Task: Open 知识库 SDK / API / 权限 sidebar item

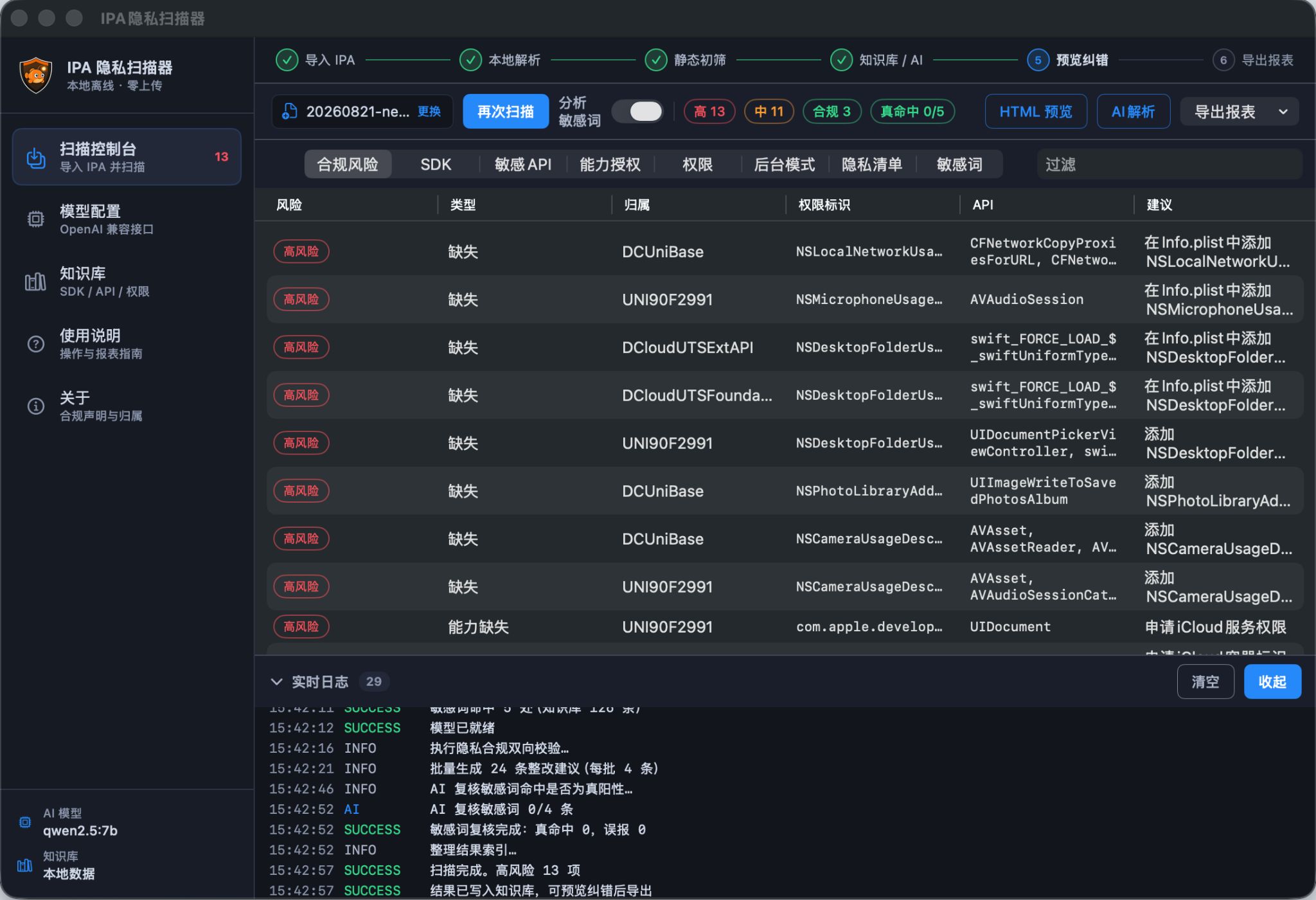Action: point(127,282)
